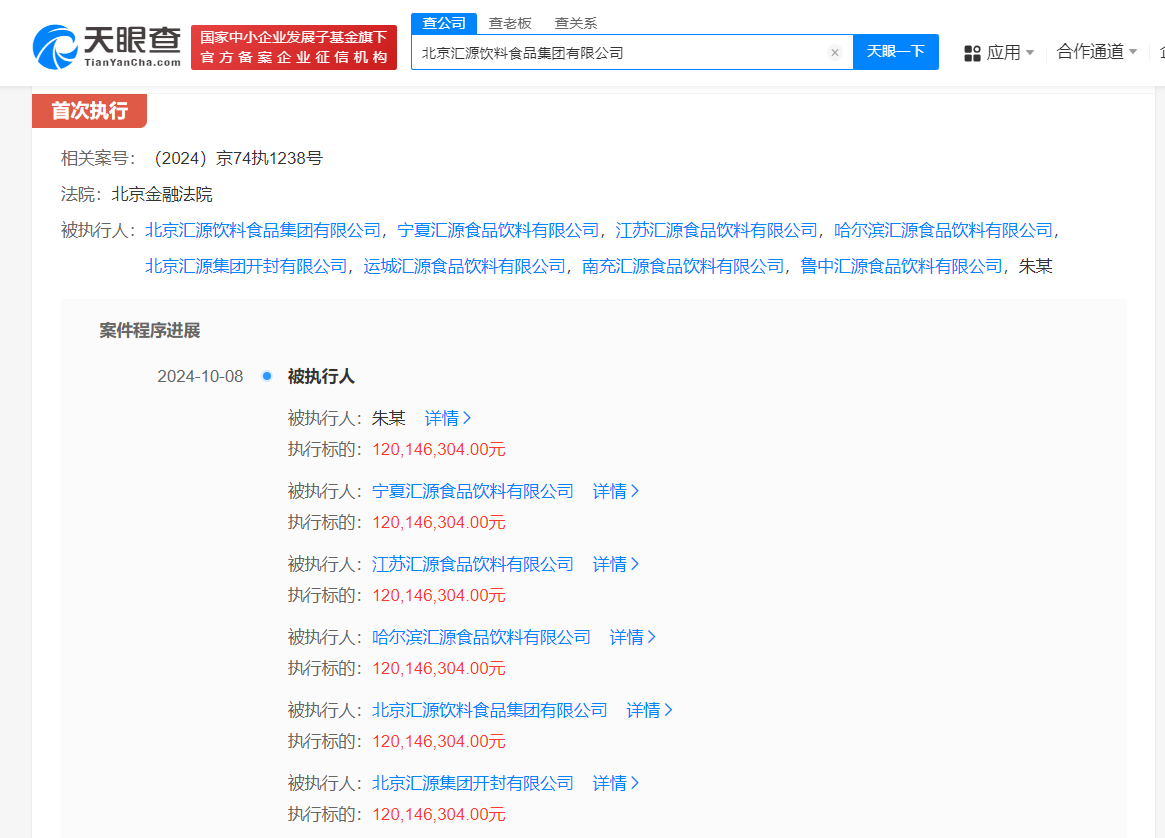Select the date 2024-10-08

point(200,376)
